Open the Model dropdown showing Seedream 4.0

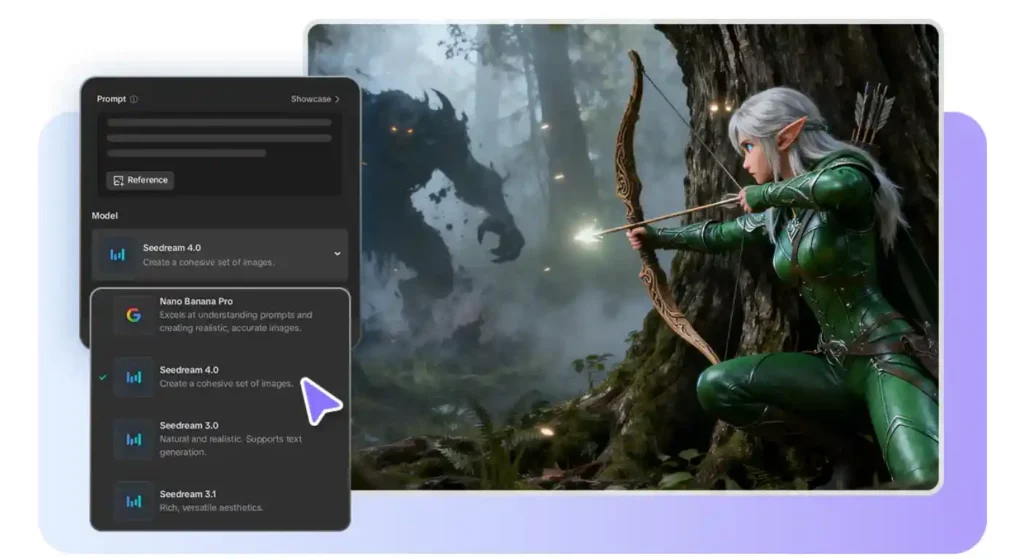point(220,254)
